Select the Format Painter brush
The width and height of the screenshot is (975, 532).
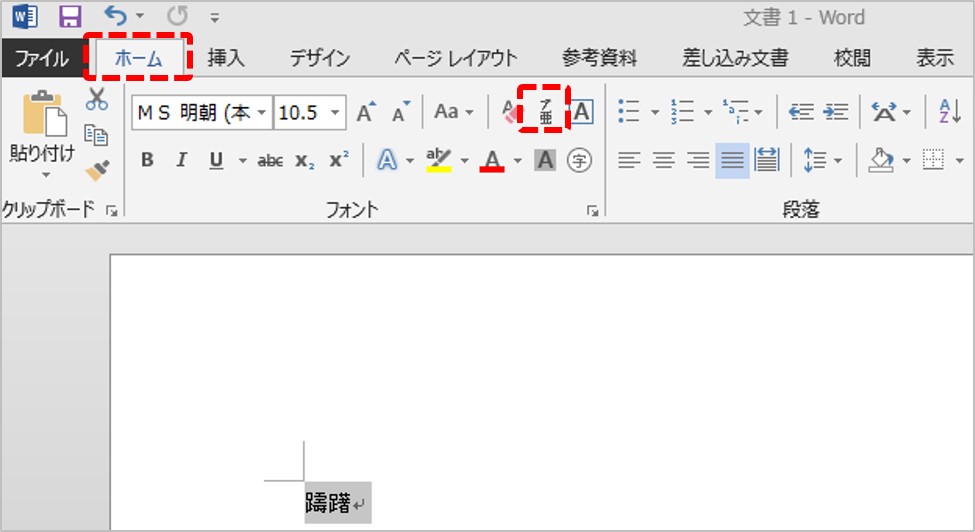point(98,170)
